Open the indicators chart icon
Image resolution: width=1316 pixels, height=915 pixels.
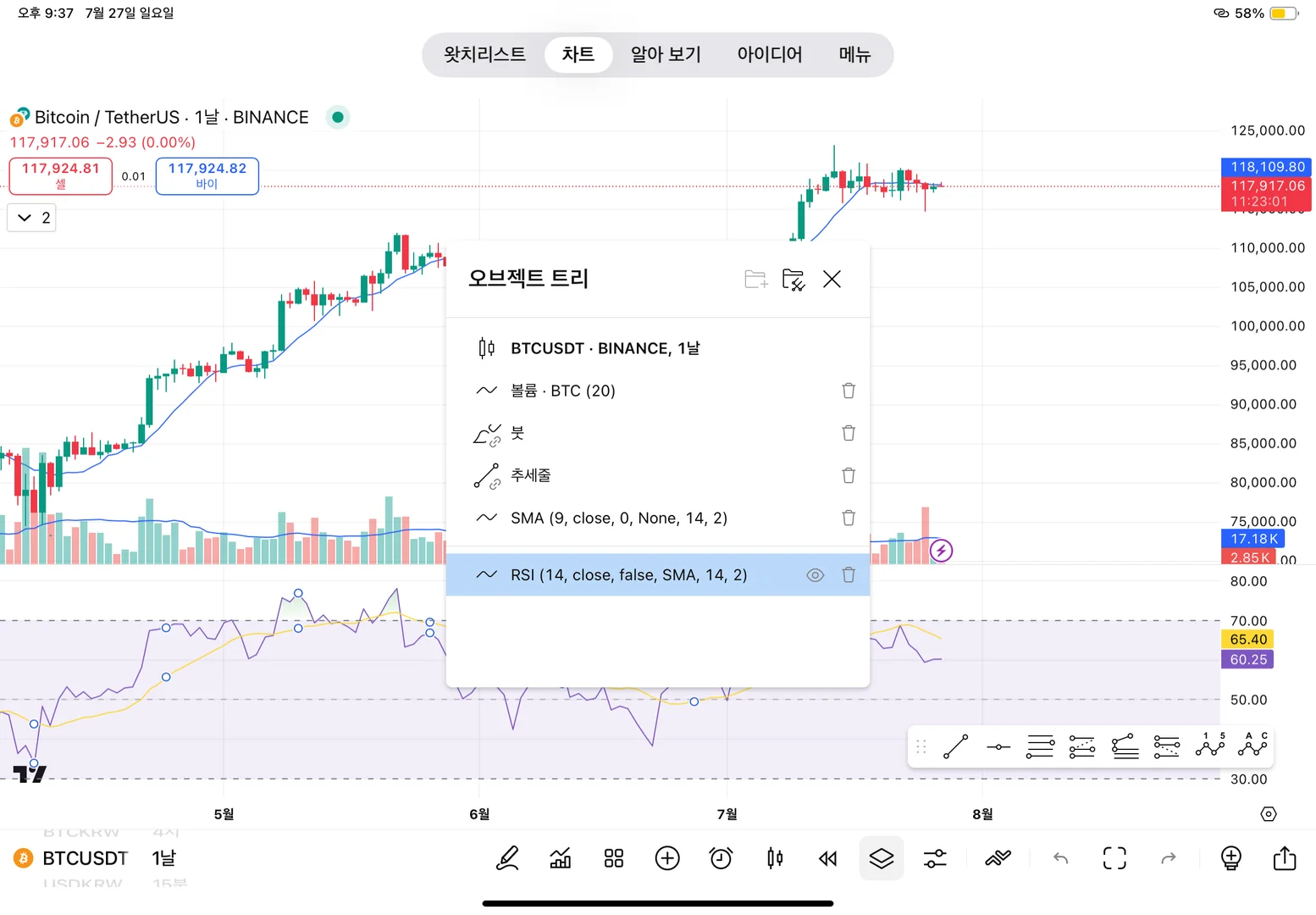click(x=561, y=858)
